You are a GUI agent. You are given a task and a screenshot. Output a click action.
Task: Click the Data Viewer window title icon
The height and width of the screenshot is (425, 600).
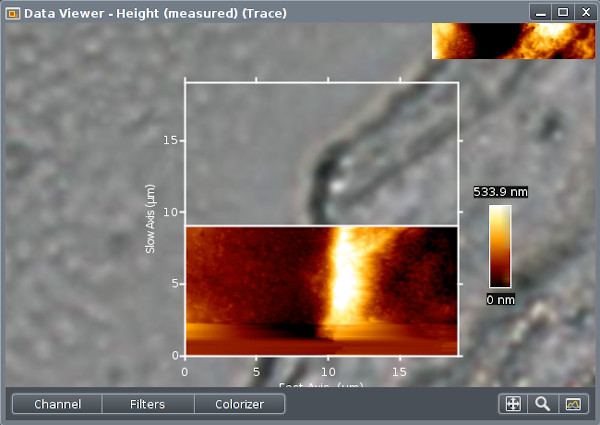[13, 14]
